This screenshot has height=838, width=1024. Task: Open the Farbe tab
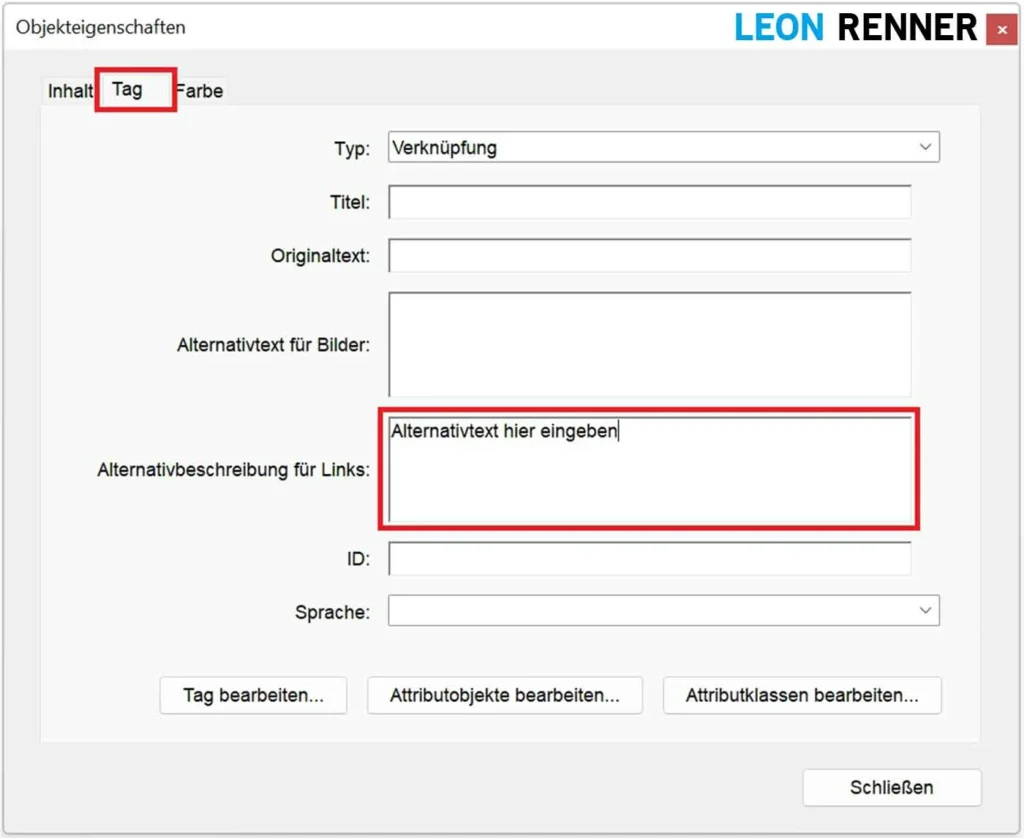tap(201, 91)
